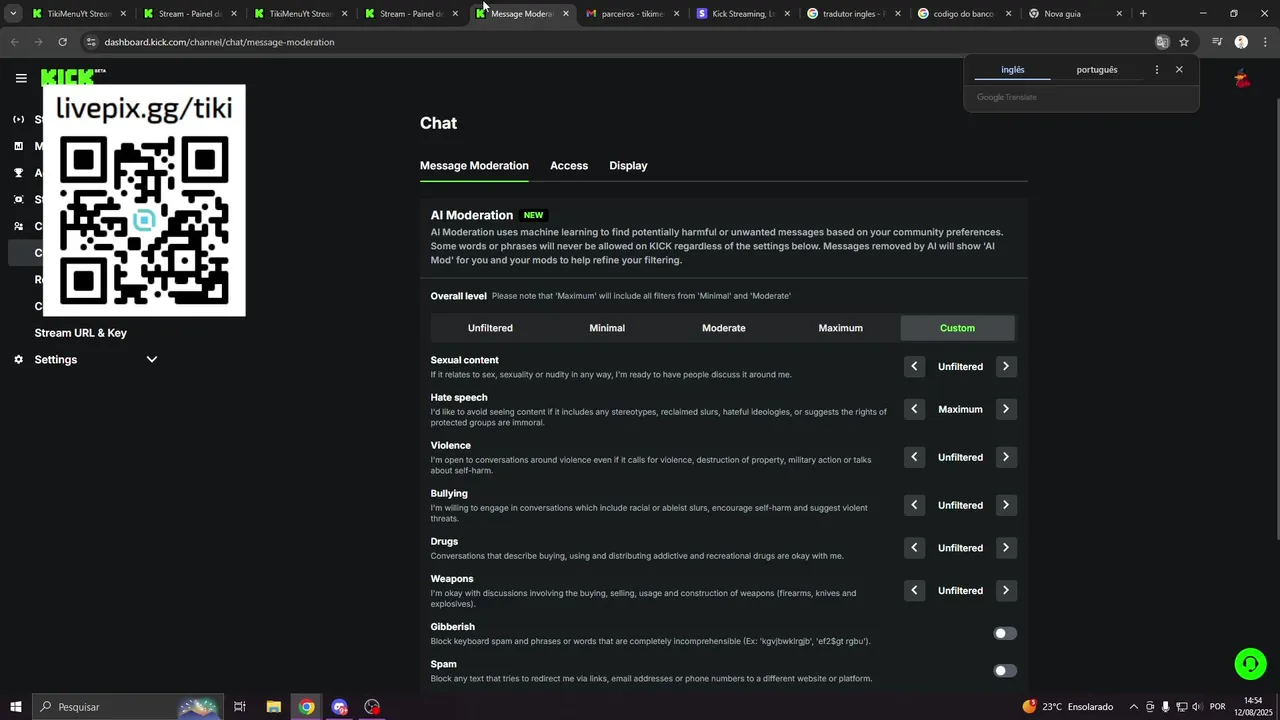
Task: Select the Minimal overall level
Action: click(x=607, y=328)
